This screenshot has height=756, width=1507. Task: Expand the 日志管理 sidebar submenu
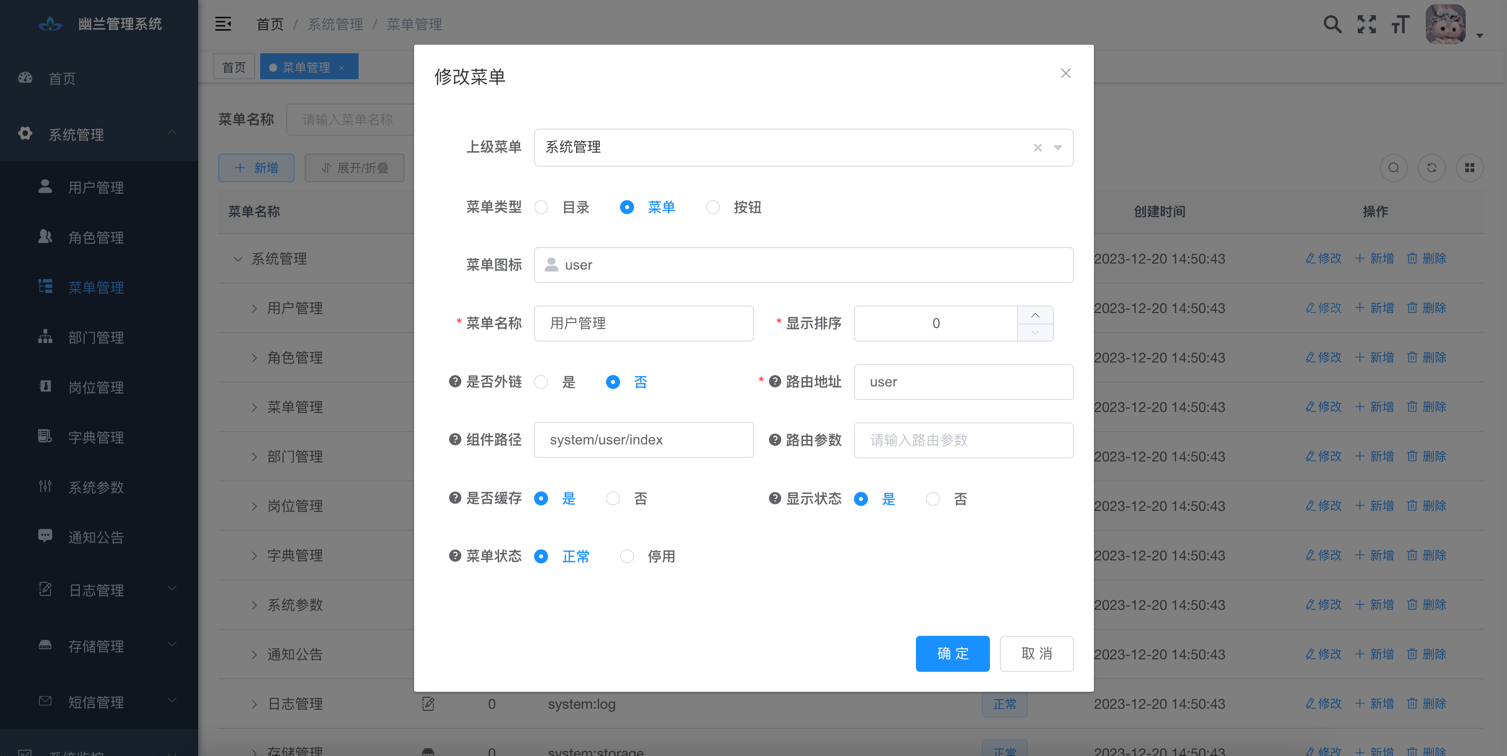coord(97,590)
